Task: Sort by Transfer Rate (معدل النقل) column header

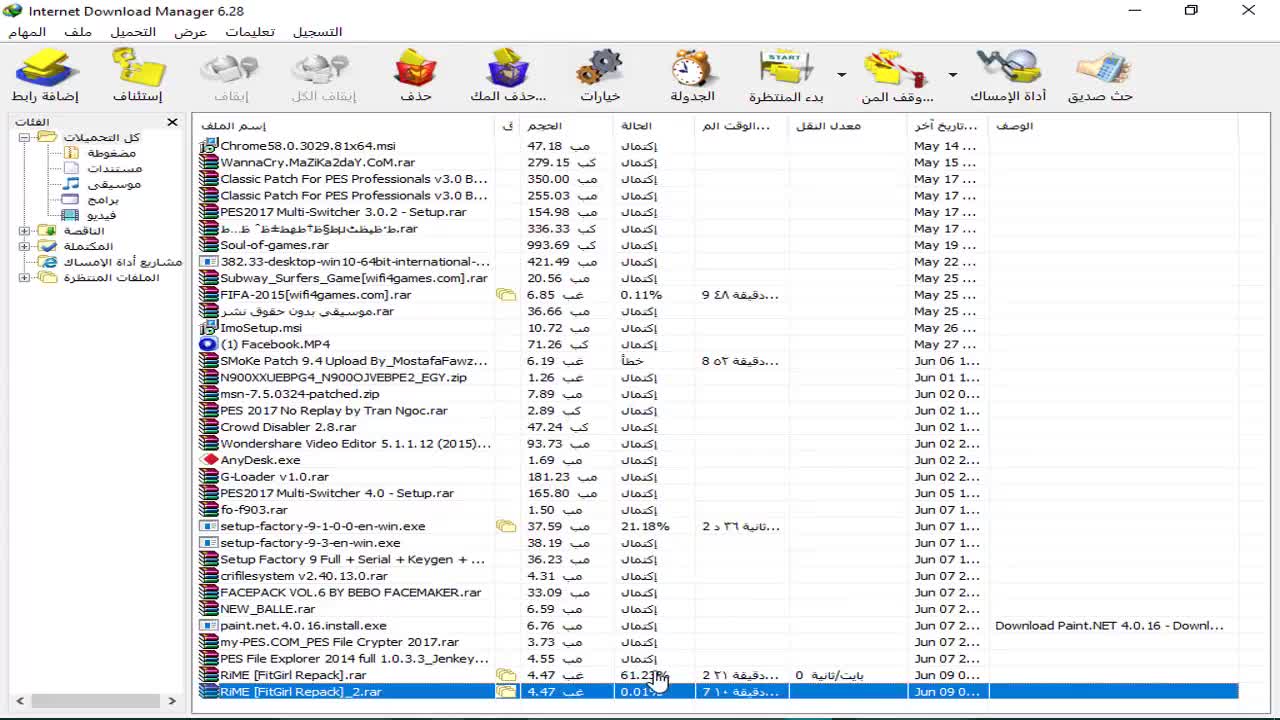Action: (x=848, y=126)
